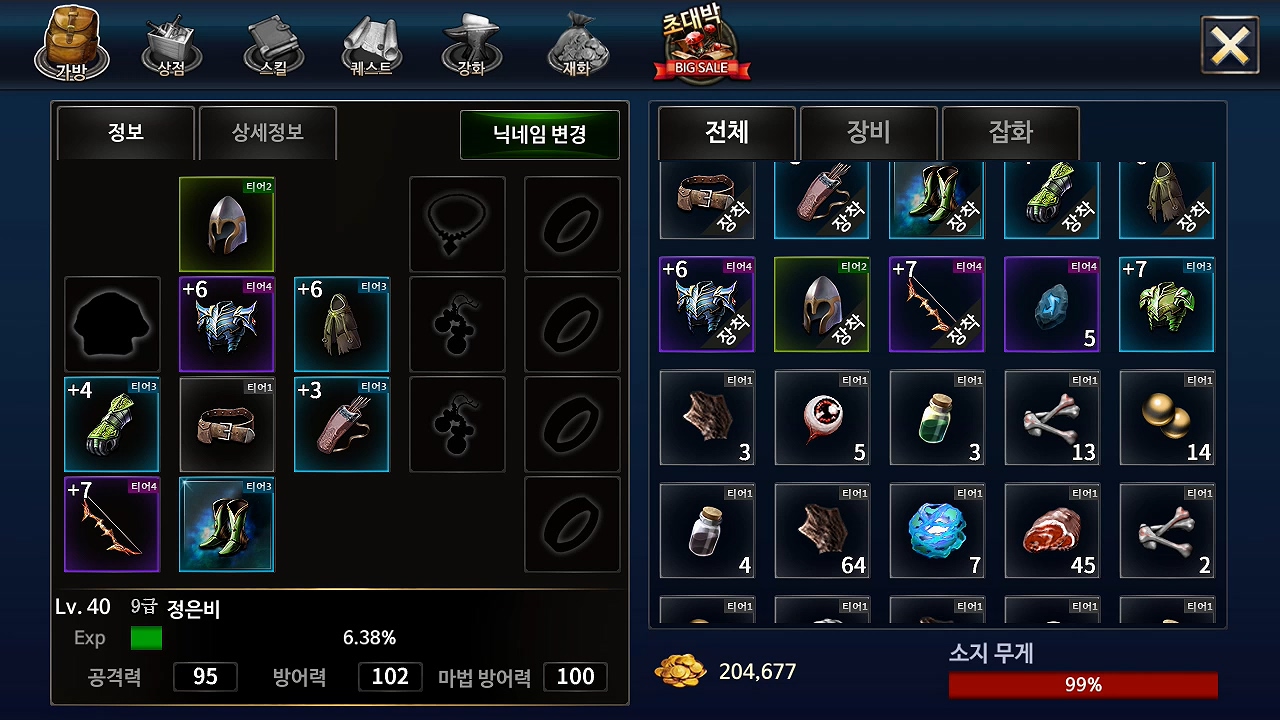The width and height of the screenshot is (1280, 720).
Task: Switch to the 잡화 inventory tab
Action: click(1011, 133)
